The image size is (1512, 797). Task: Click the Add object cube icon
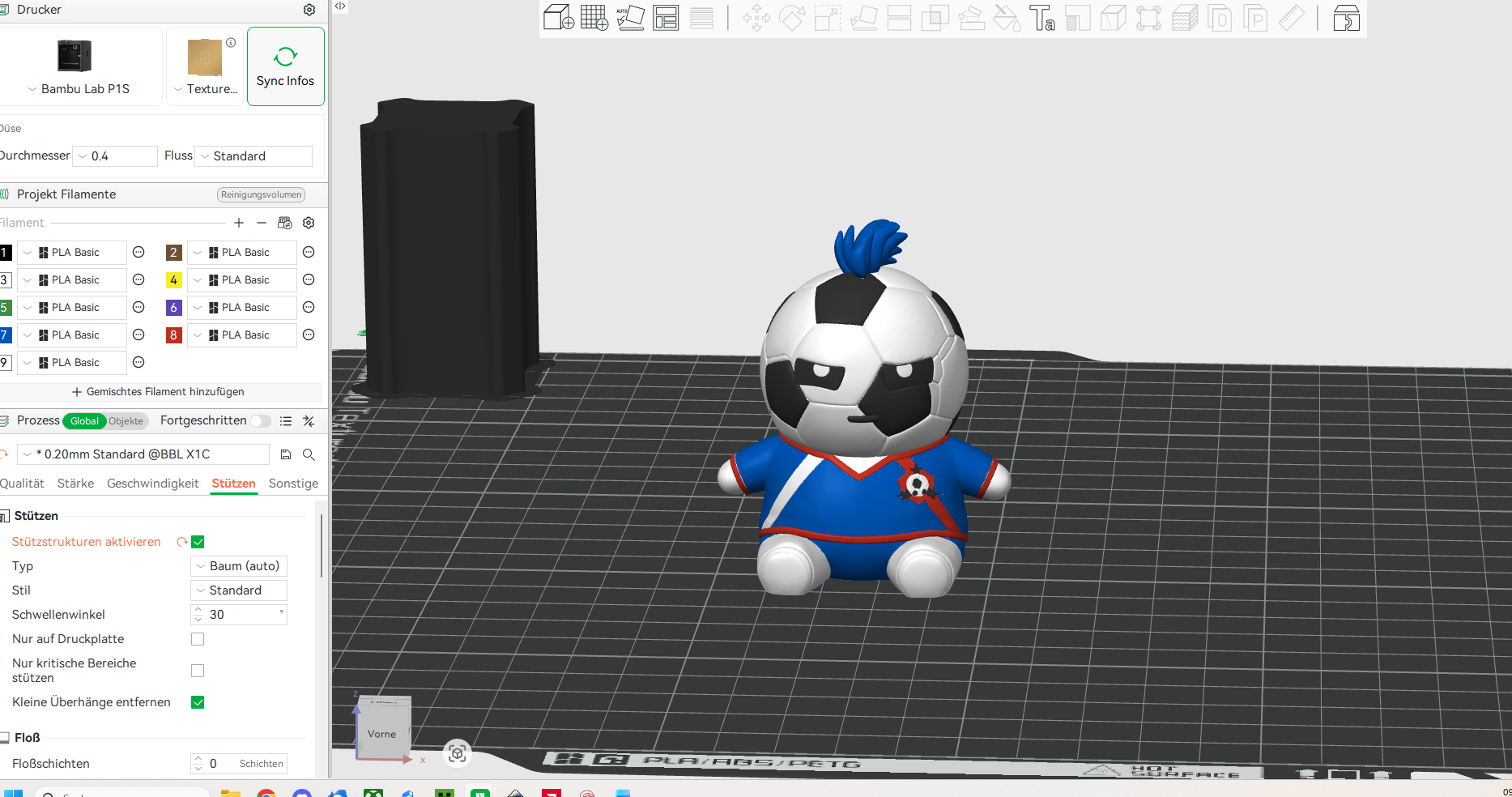pos(558,18)
